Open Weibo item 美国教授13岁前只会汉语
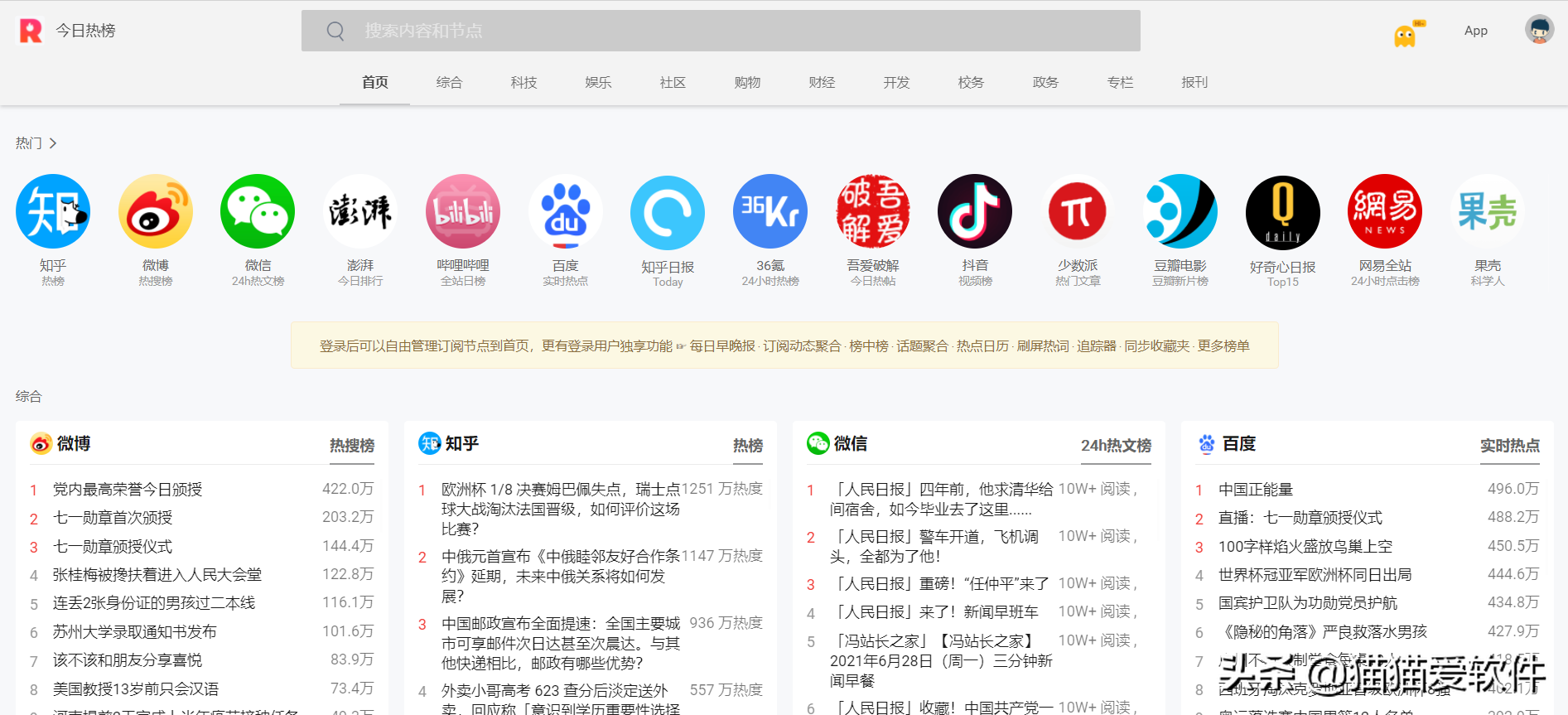The height and width of the screenshot is (715, 1568). click(136, 689)
